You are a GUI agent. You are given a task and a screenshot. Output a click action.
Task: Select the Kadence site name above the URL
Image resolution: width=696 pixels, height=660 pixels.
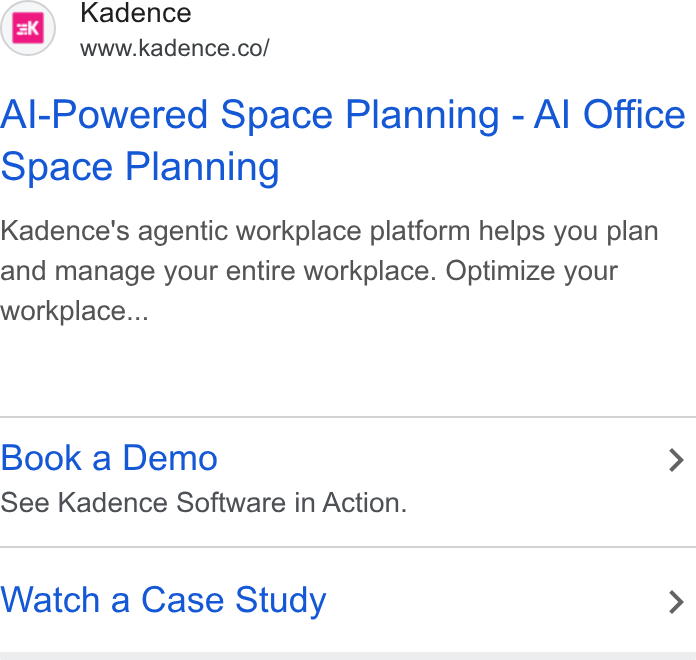[135, 12]
